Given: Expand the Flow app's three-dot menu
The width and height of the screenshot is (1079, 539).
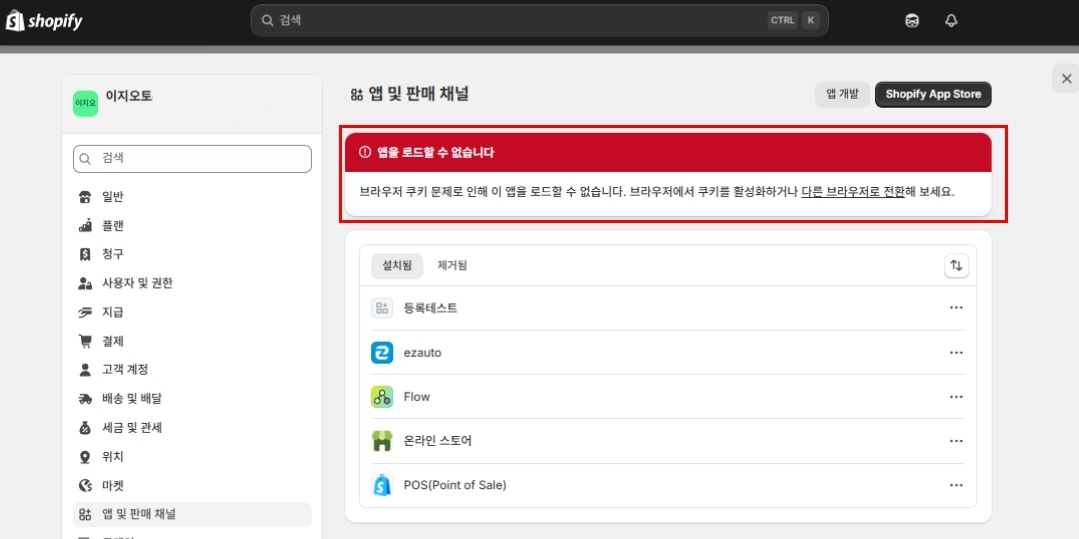Looking at the screenshot, I should coord(956,397).
